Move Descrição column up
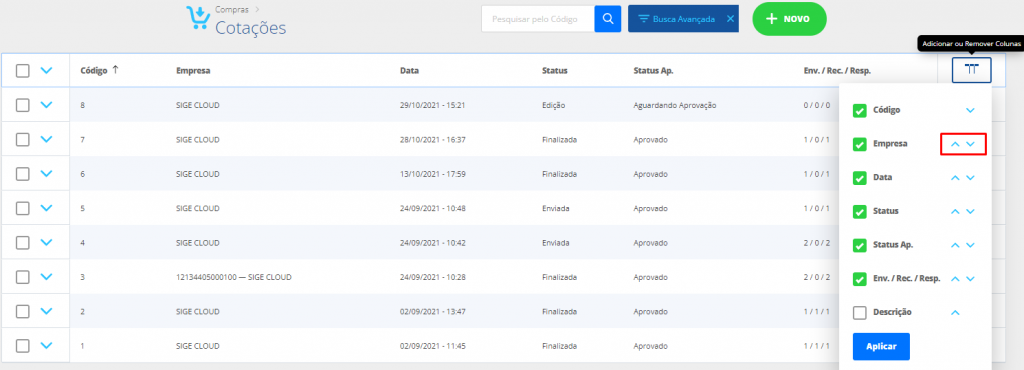The height and width of the screenshot is (370, 1024). (955, 313)
